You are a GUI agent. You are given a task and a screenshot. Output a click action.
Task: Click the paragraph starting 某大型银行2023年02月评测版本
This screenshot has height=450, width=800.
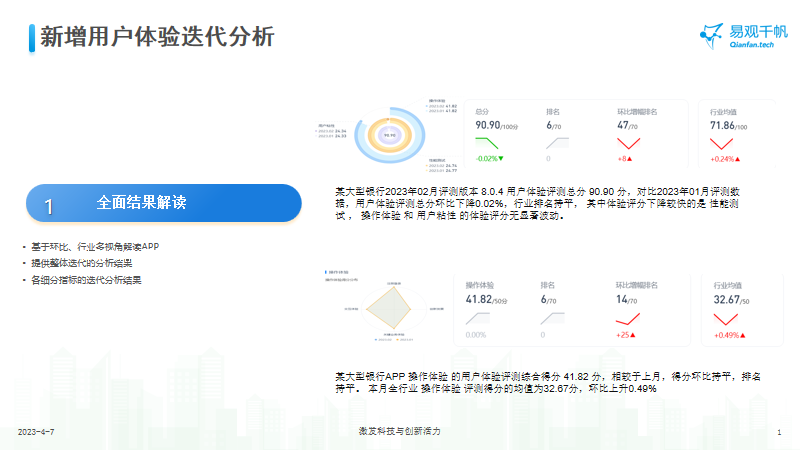point(537,204)
